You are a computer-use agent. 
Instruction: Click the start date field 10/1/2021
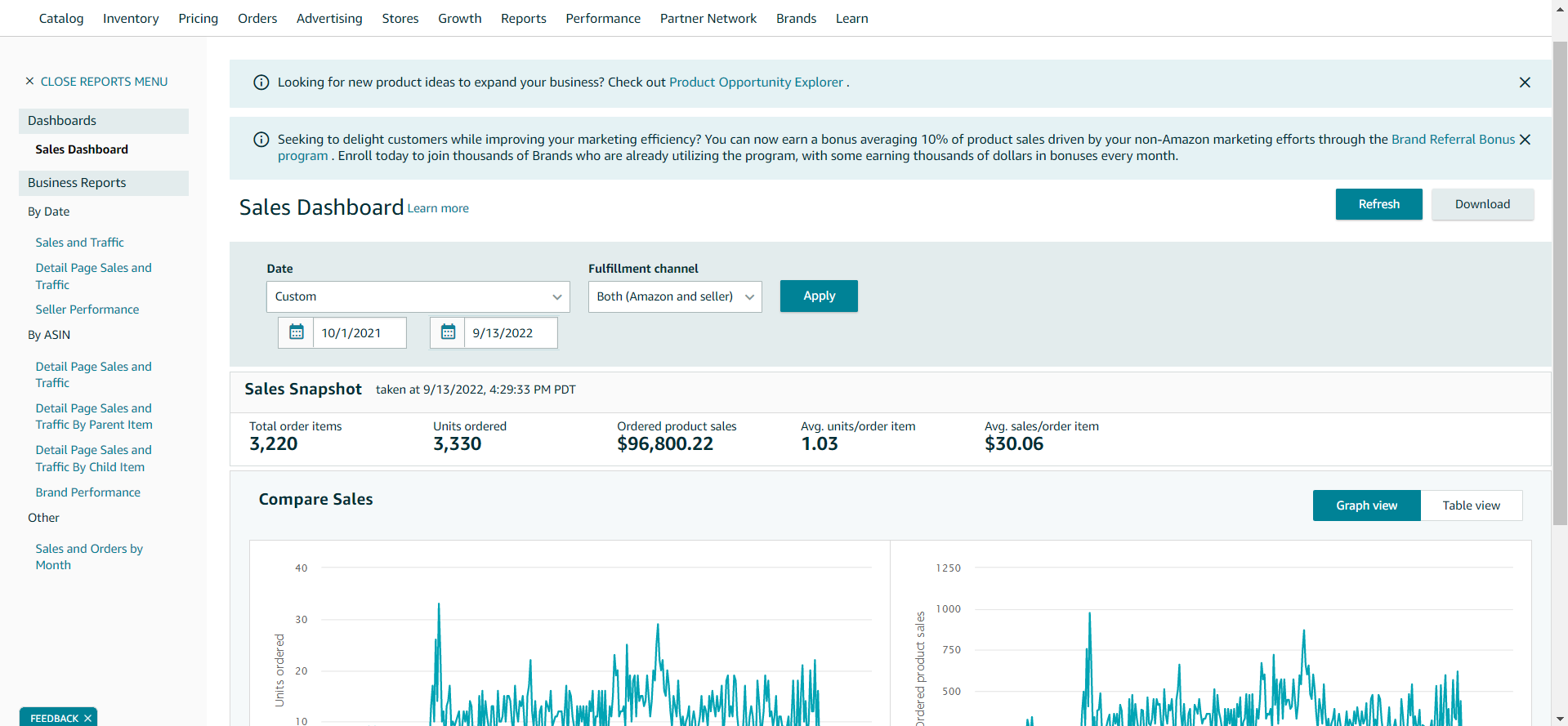(360, 332)
